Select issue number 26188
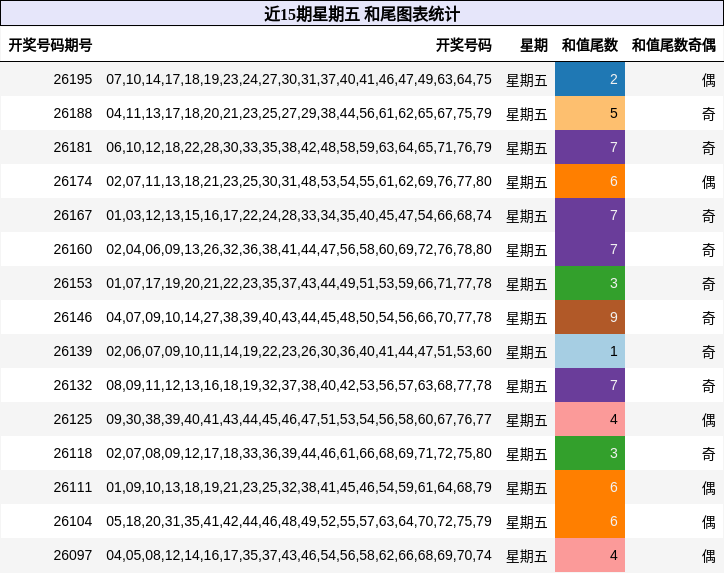The width and height of the screenshot is (724, 573). [x=73, y=114]
